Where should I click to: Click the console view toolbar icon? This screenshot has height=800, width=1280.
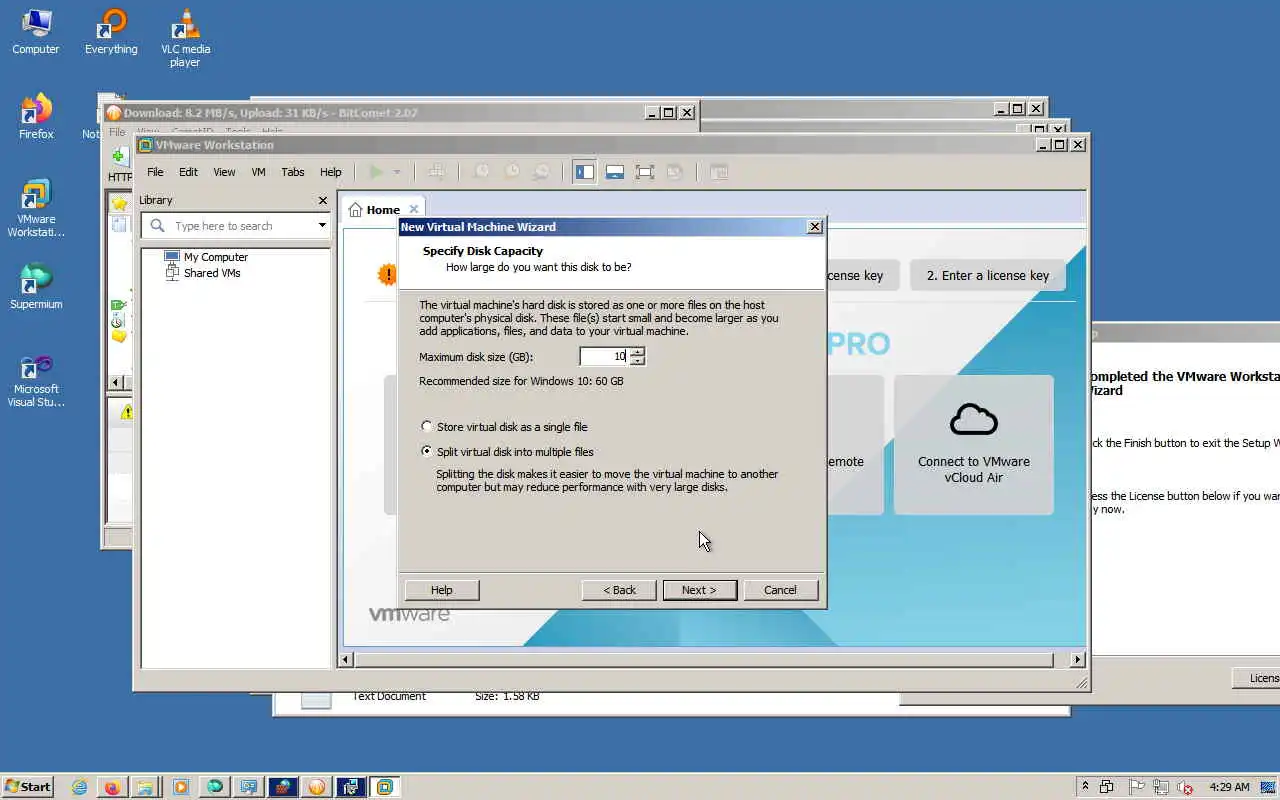click(x=718, y=172)
